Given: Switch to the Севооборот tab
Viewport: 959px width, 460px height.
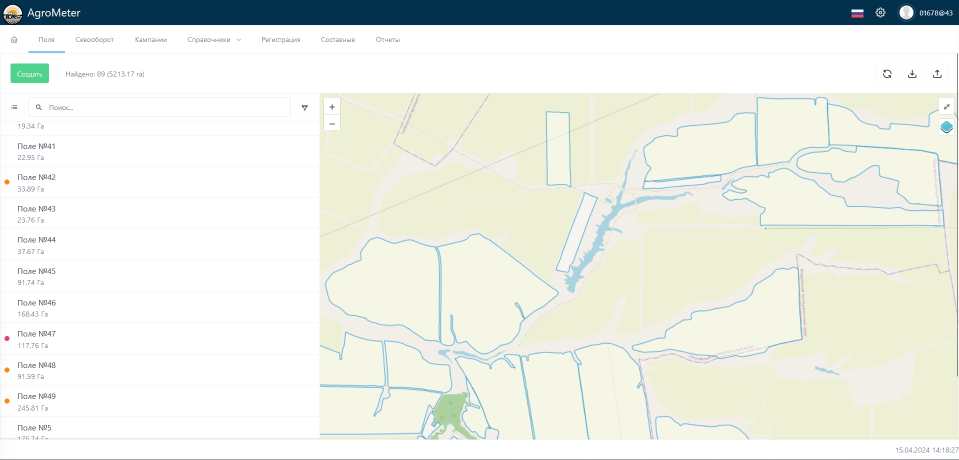Looking at the screenshot, I should pos(93,39).
